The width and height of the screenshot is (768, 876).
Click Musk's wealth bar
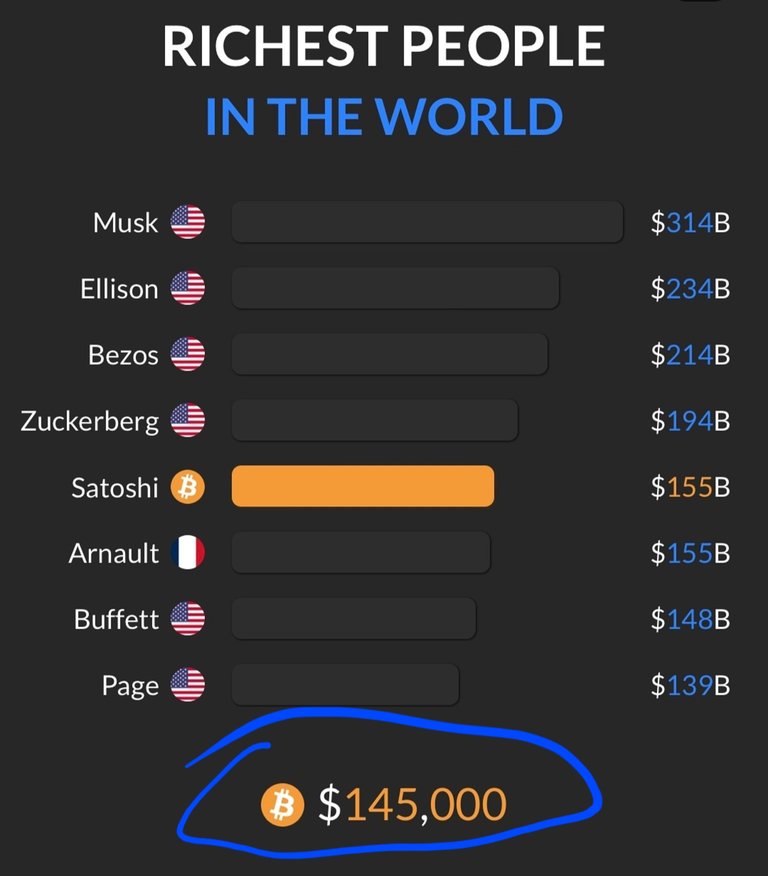click(x=427, y=222)
